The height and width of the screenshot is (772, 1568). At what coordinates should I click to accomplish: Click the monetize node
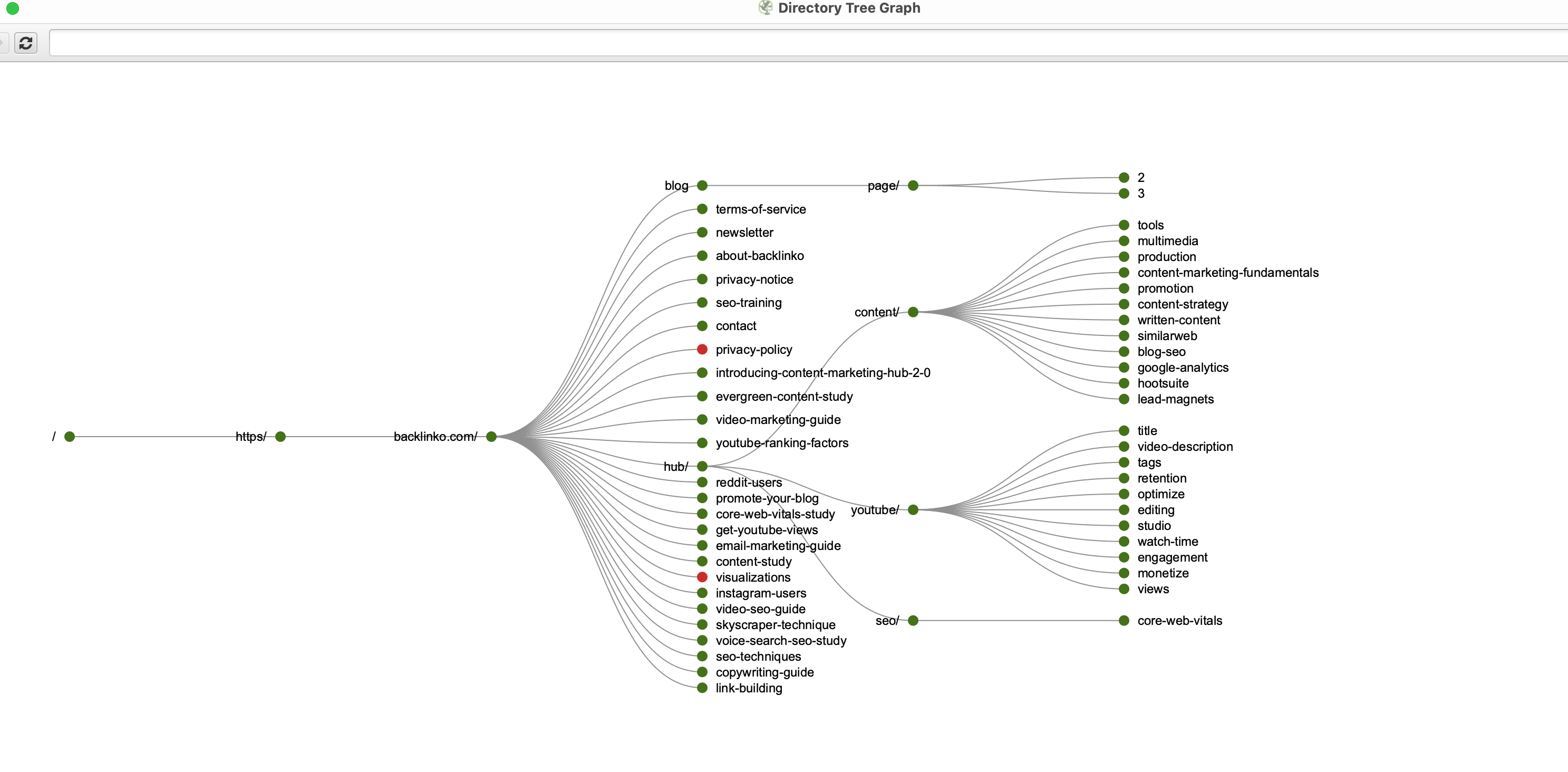(x=1124, y=573)
